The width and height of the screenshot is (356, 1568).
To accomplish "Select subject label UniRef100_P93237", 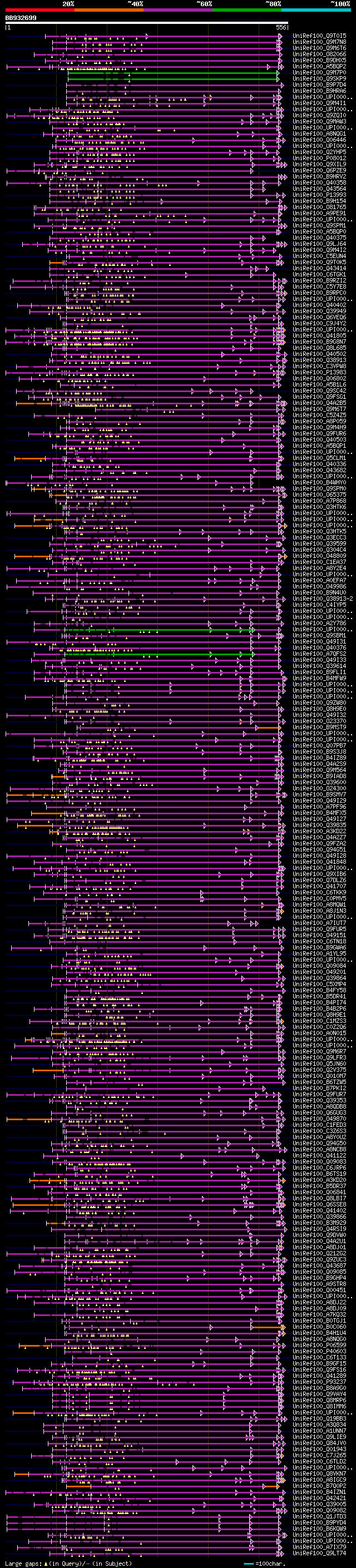I will (x=319, y=1382).
